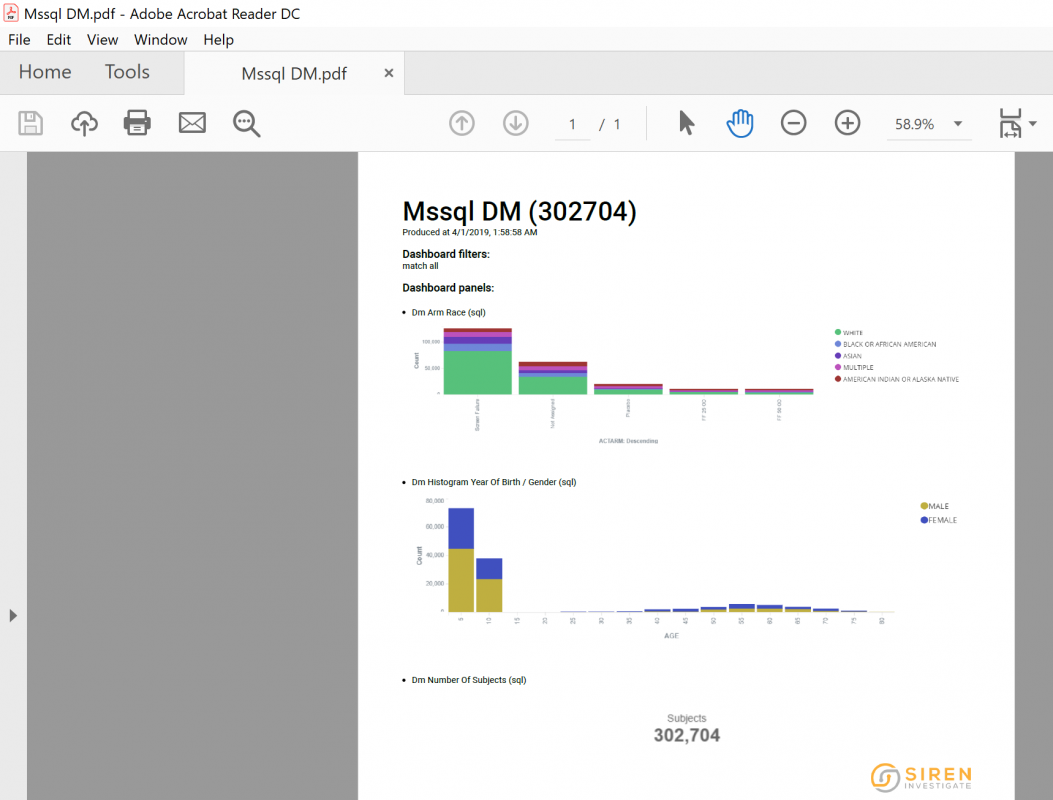This screenshot has height=800, width=1053.
Task: Click the AGE axis label
Action: point(671,635)
